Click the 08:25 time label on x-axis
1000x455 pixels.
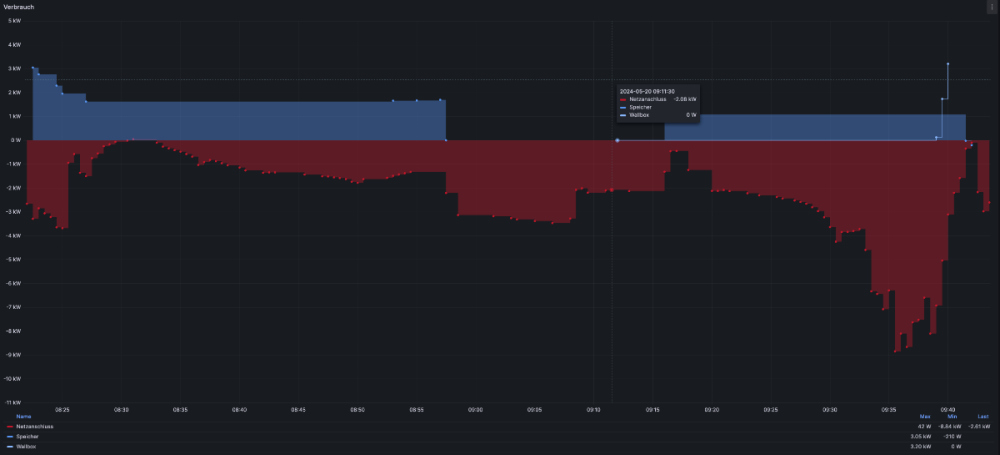click(x=62, y=409)
